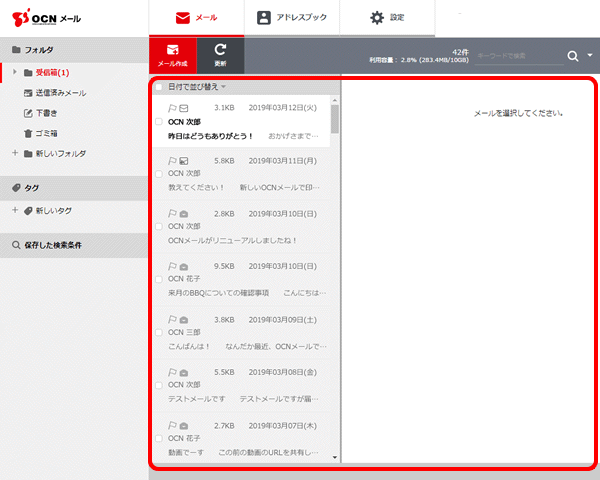This screenshot has height=480, width=600.
Task: Click opened-mail icon on the 3.8KB mail
Action: tap(184, 320)
